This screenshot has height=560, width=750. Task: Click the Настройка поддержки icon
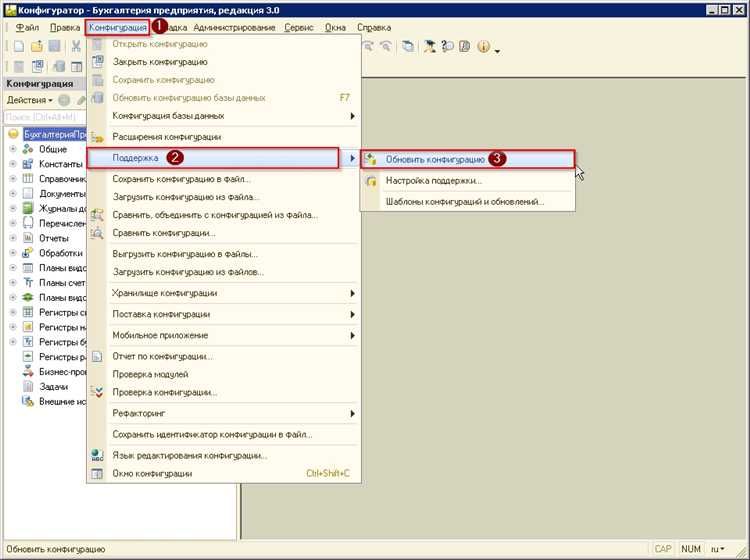371,181
